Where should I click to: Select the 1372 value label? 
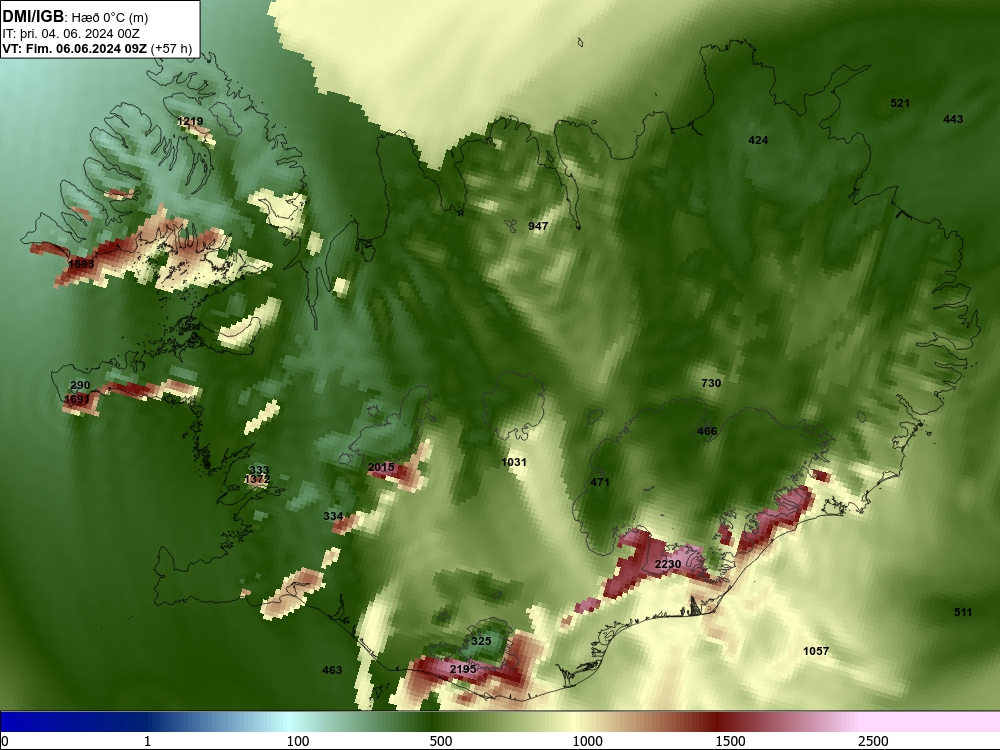coord(257,479)
